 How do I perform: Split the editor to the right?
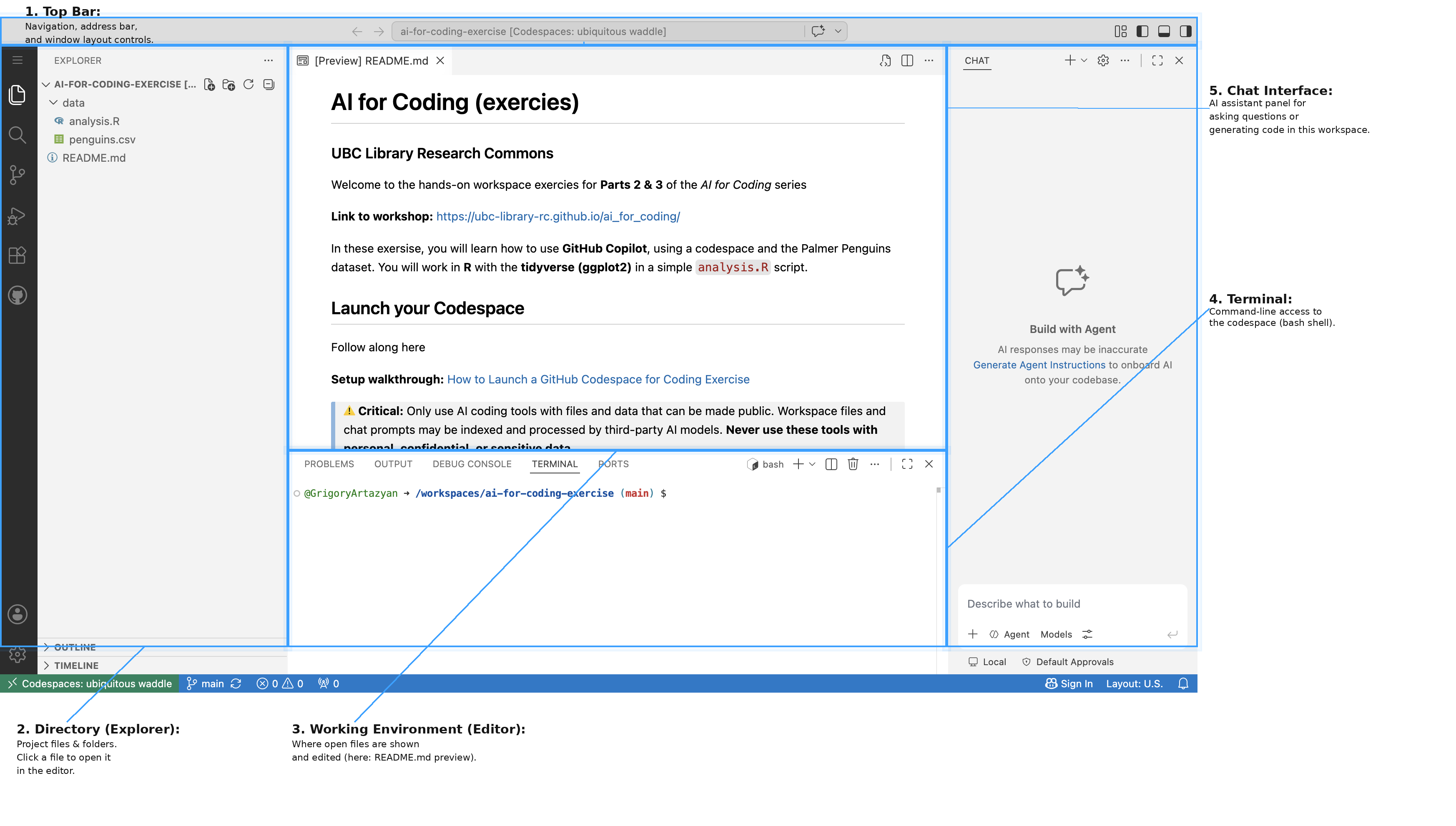click(907, 61)
